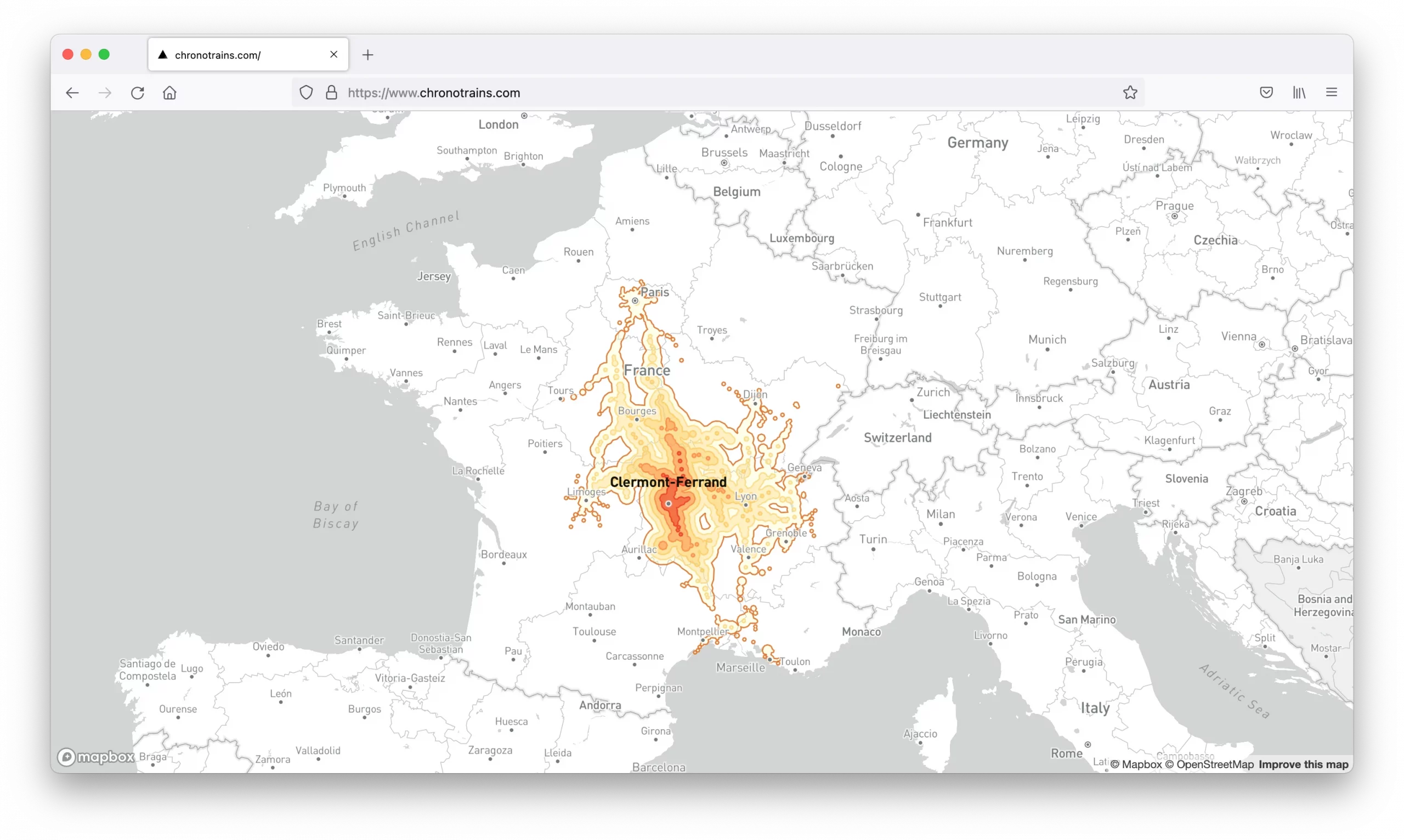Click the Vienna label
This screenshot has height=840, width=1404.
[x=1238, y=336]
